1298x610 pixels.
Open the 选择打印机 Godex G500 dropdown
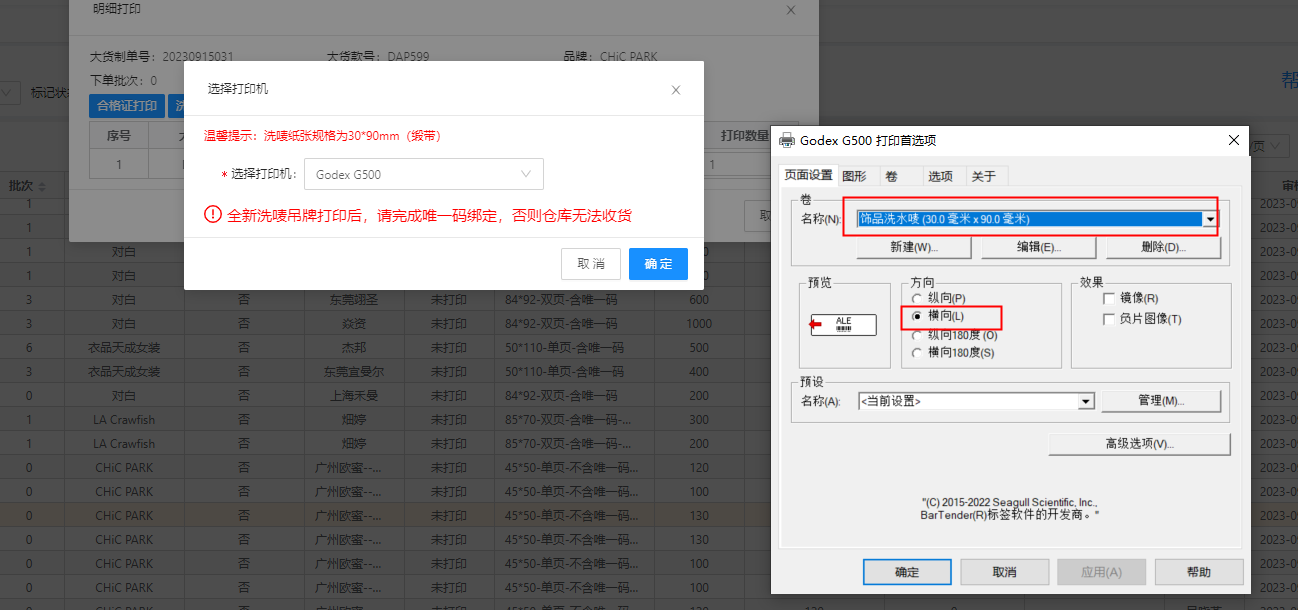point(424,174)
